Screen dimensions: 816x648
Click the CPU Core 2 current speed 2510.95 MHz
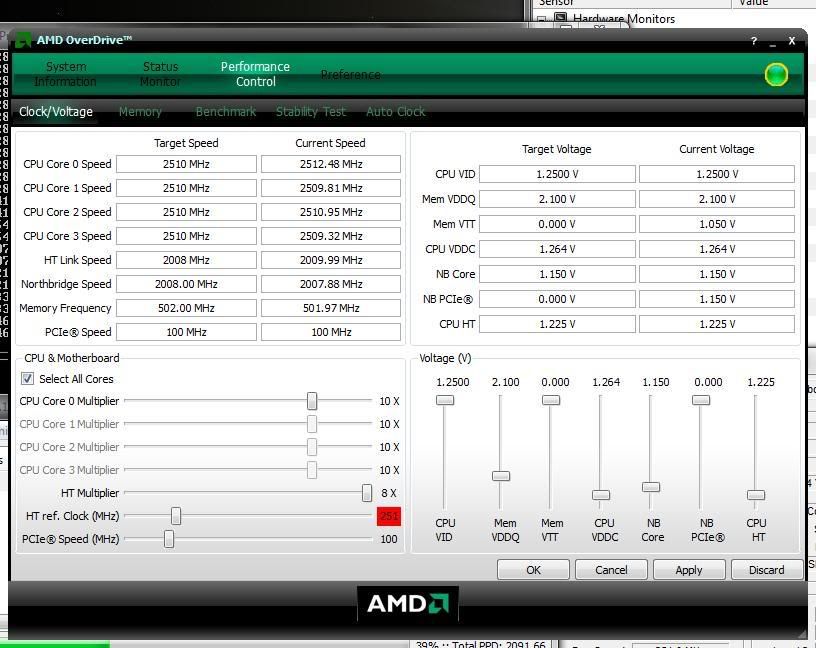331,212
